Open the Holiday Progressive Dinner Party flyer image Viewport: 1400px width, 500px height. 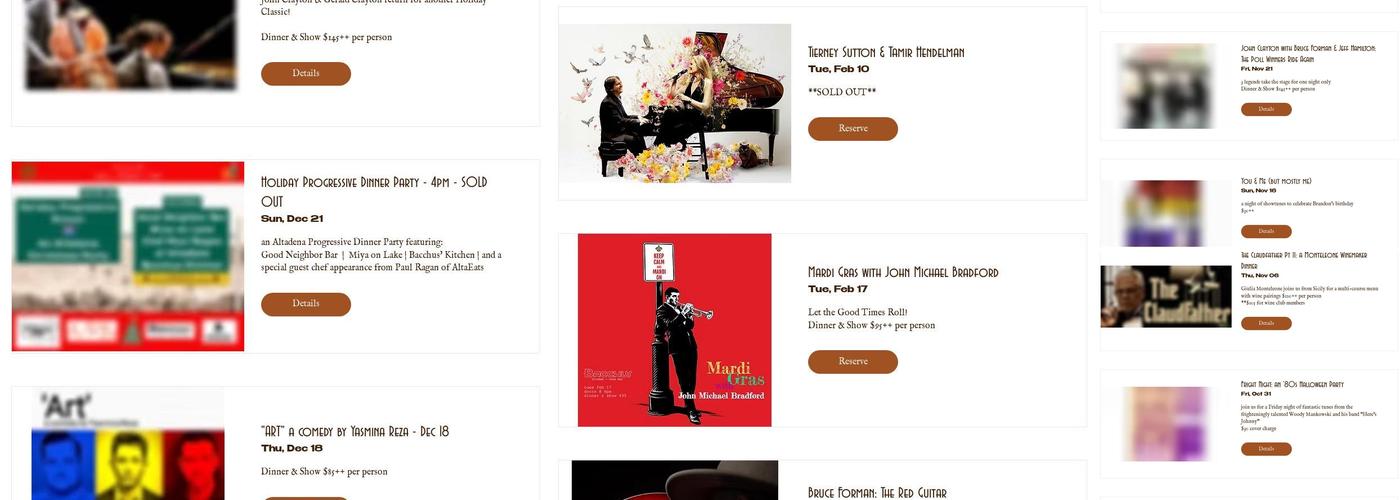pyautogui.click(x=128, y=256)
